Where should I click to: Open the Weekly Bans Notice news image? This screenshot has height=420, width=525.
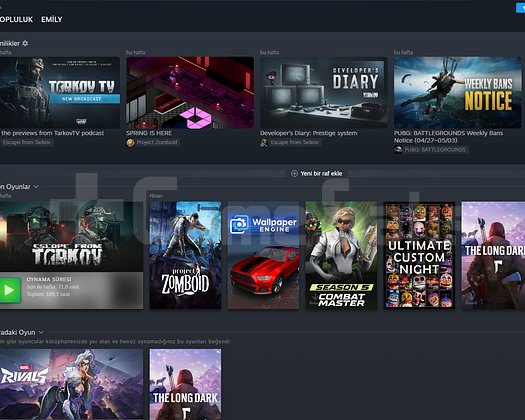tap(457, 92)
